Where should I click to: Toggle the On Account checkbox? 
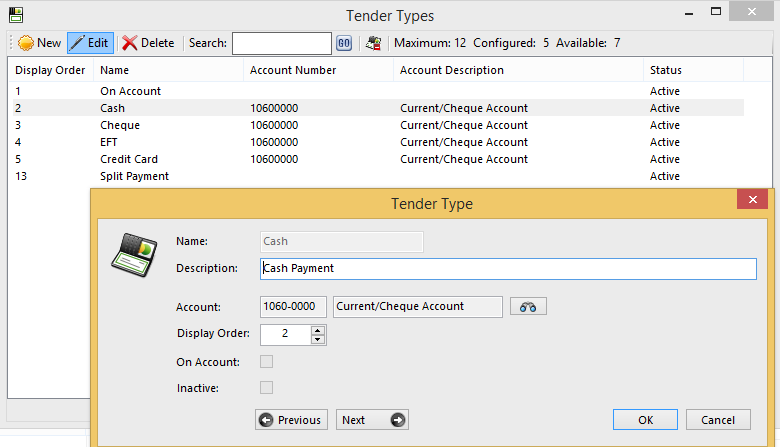pyautogui.click(x=266, y=362)
